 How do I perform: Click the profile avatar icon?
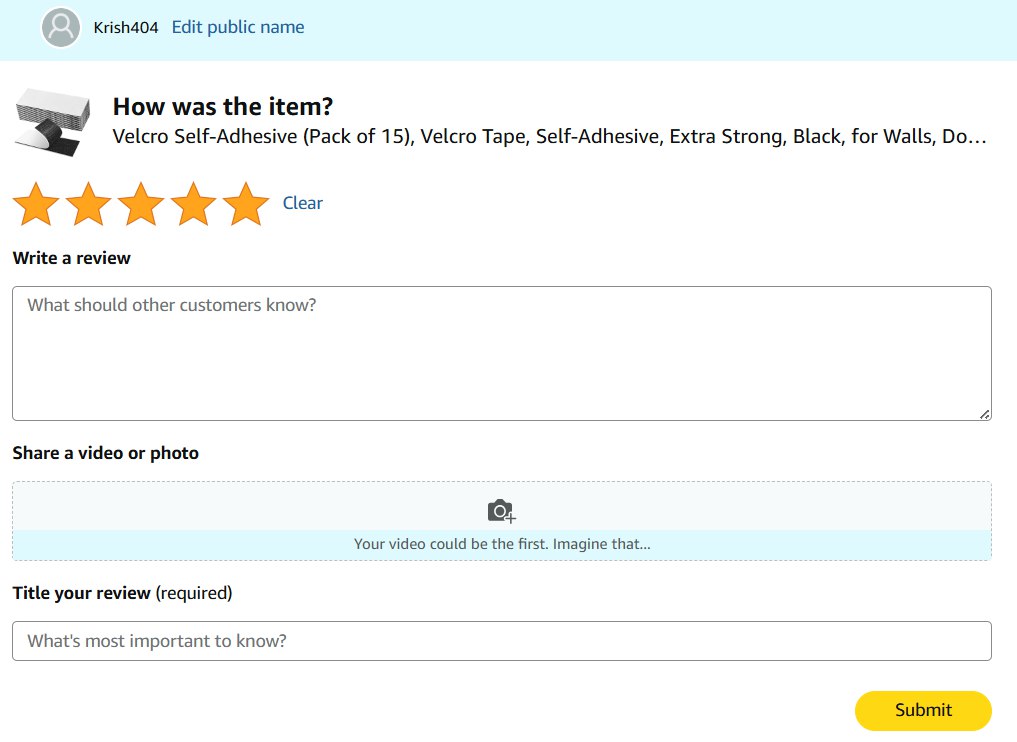pos(61,27)
